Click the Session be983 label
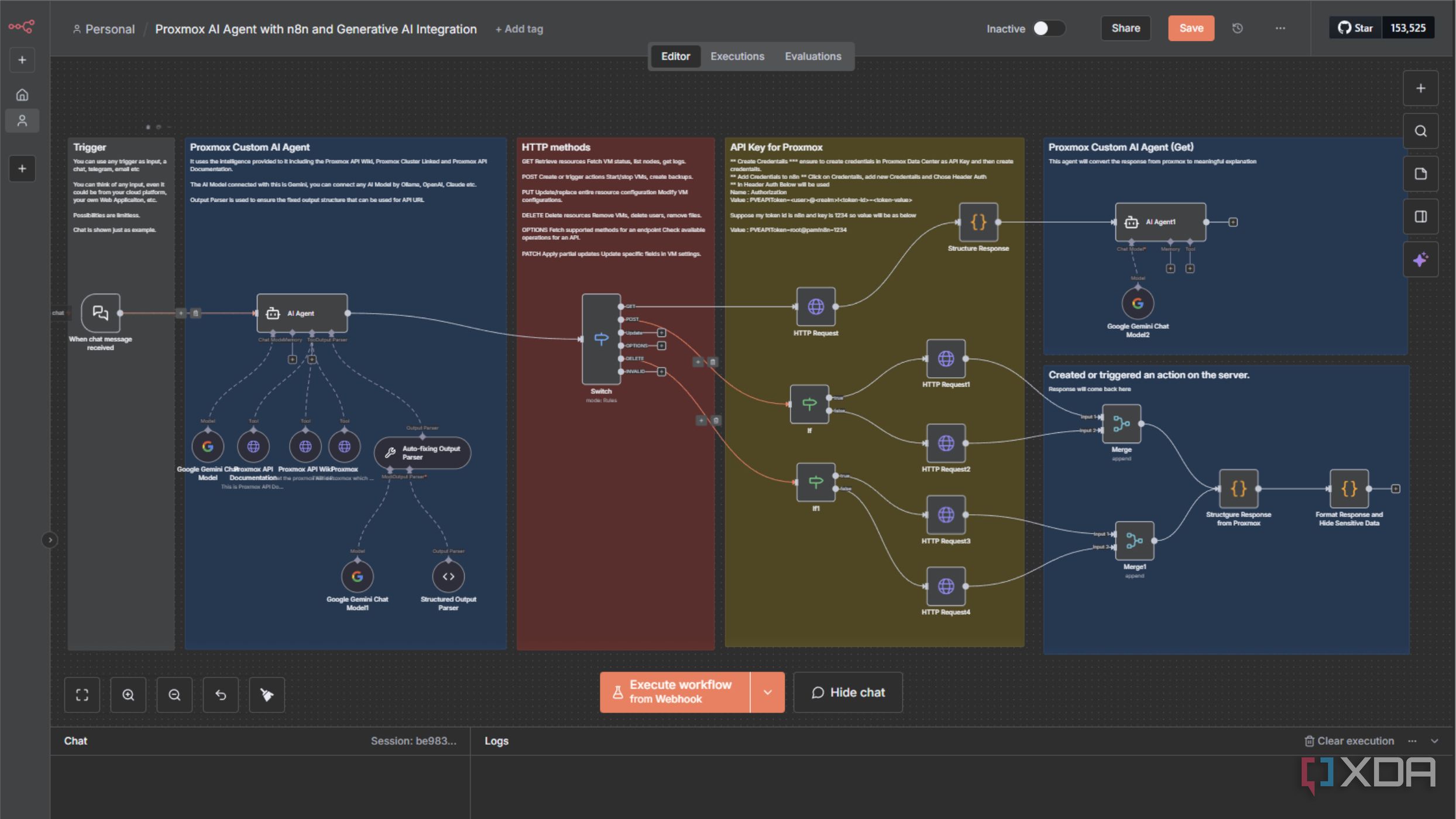 click(x=413, y=741)
